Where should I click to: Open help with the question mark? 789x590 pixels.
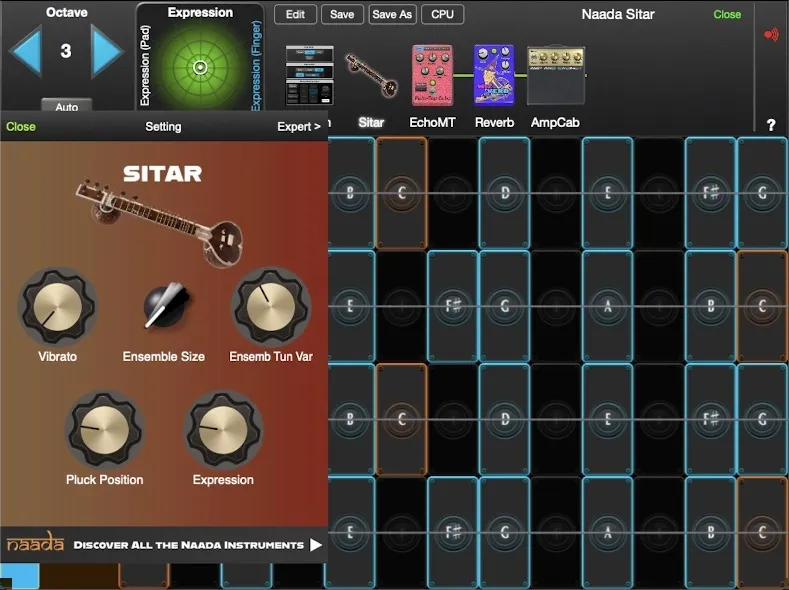coord(771,125)
